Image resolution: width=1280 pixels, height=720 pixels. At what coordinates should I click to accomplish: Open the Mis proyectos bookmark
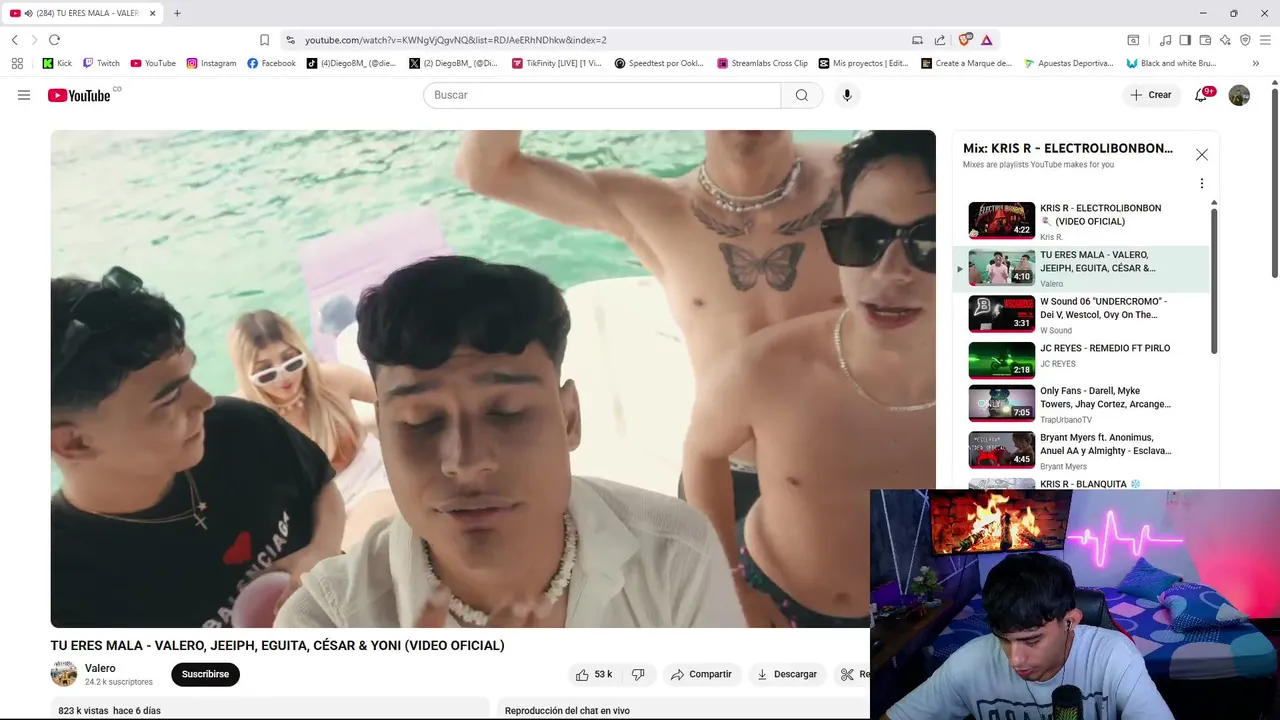point(864,63)
